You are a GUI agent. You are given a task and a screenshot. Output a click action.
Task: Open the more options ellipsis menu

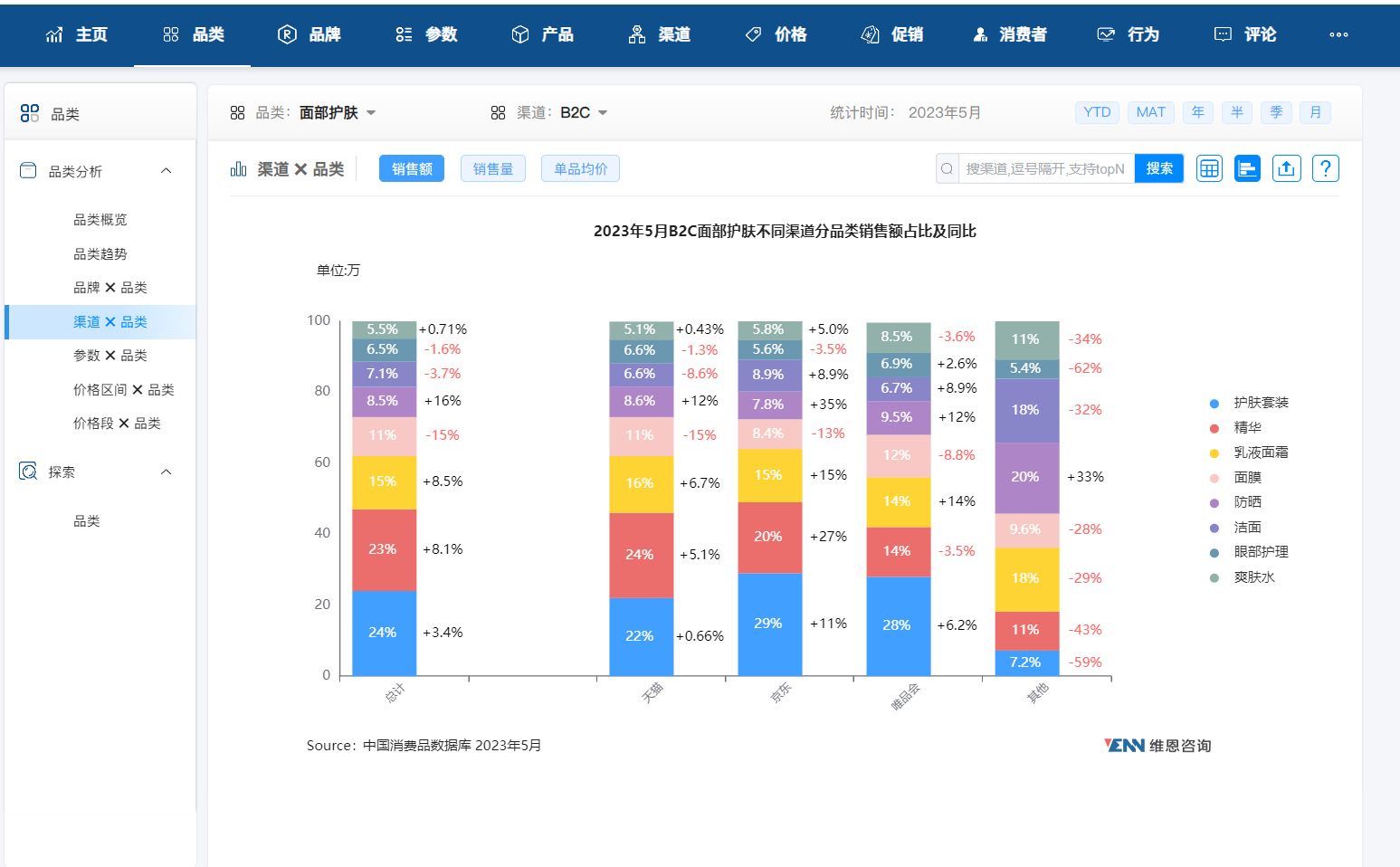1338,34
